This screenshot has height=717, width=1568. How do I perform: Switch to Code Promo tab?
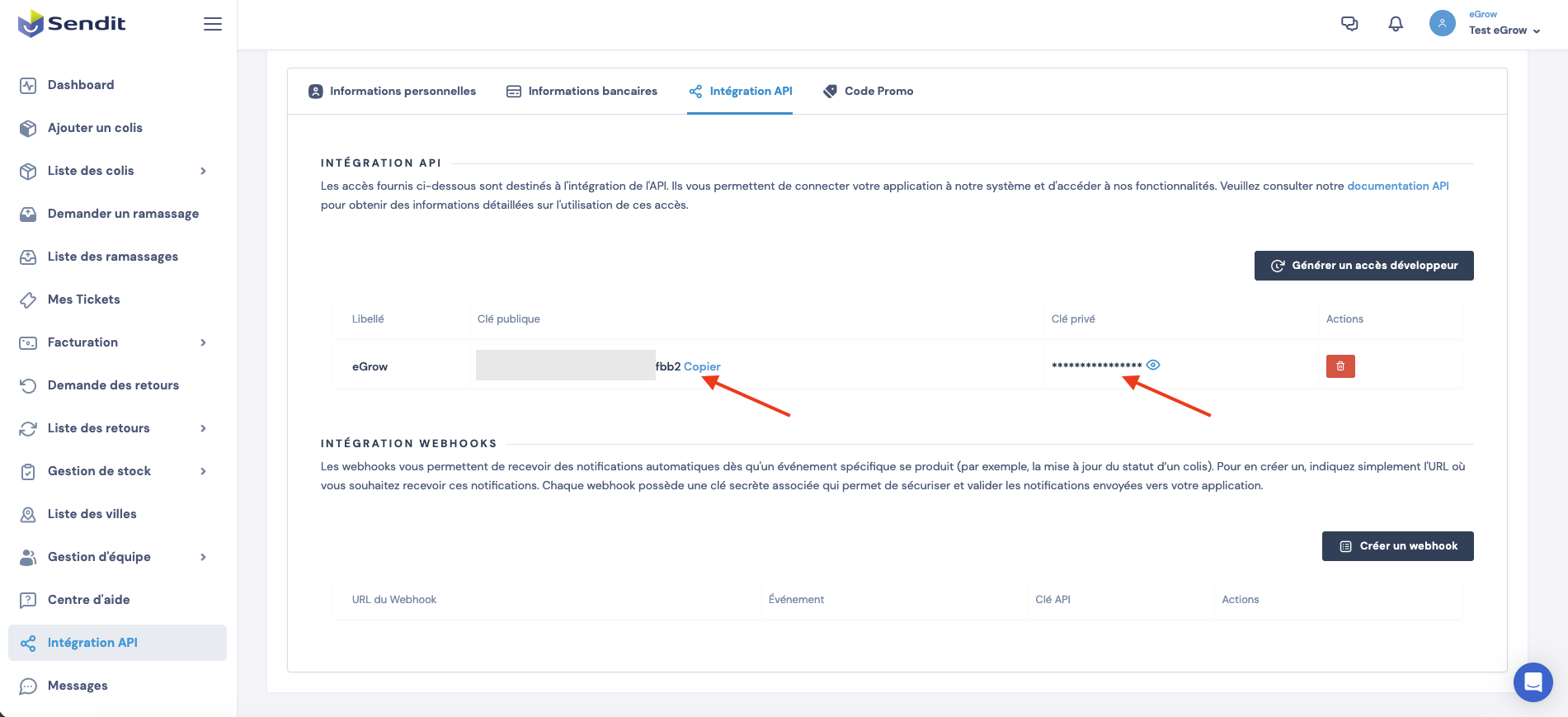868,91
